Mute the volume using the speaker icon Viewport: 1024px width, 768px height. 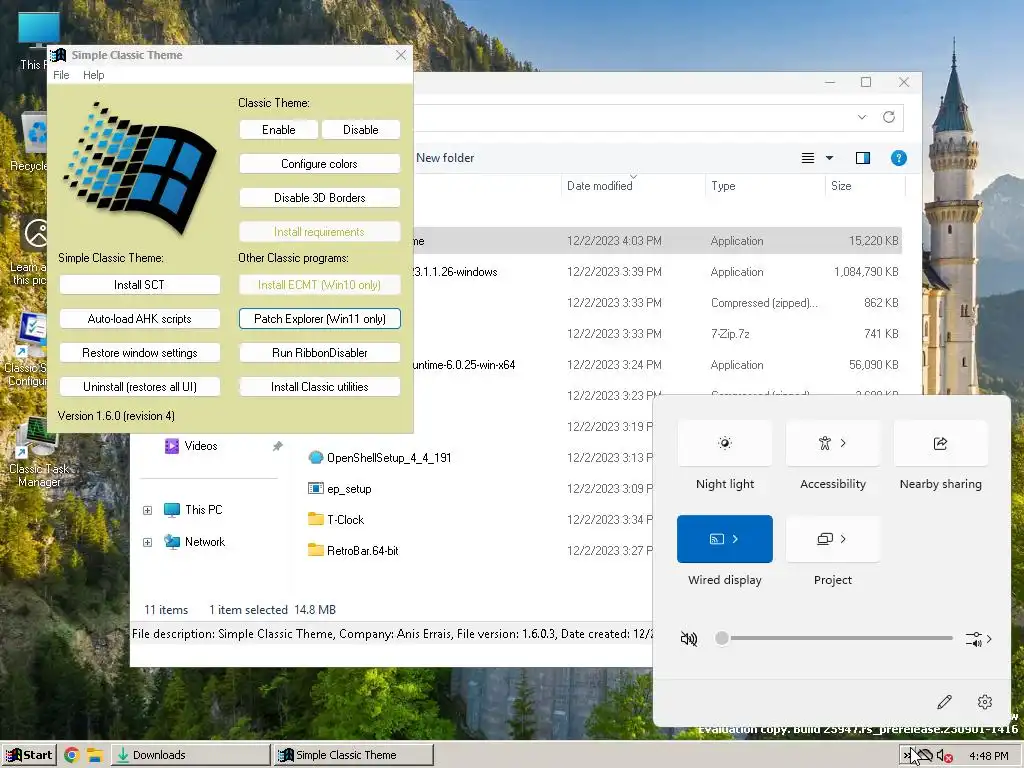point(689,639)
